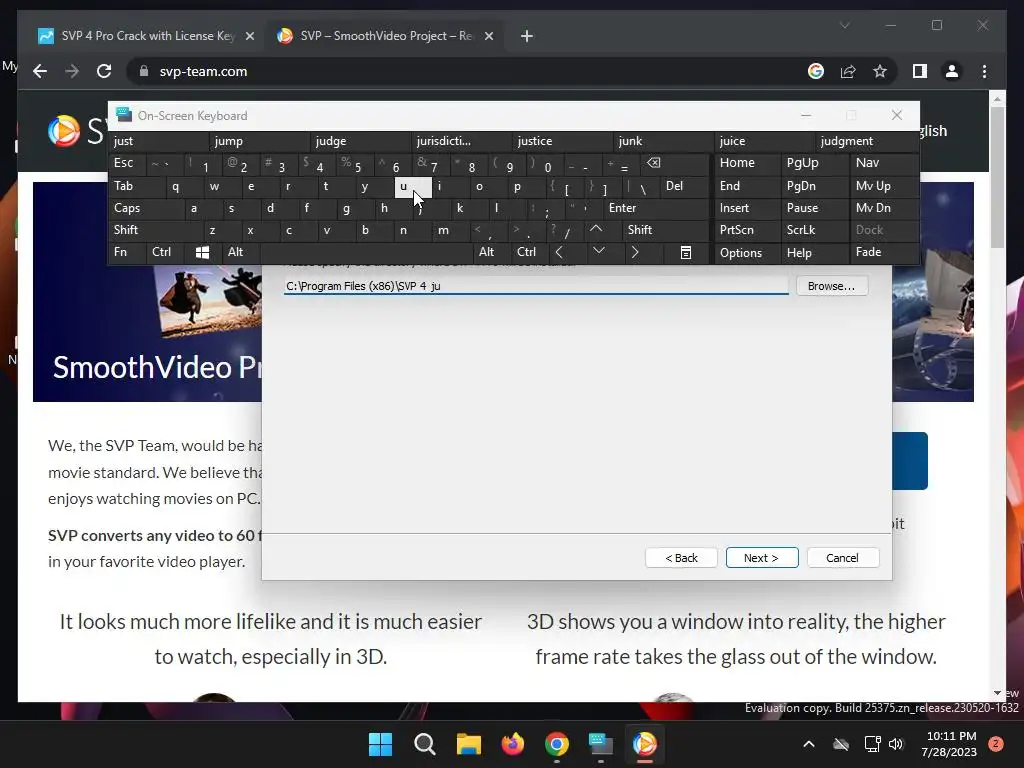Click Esc key on On-Screen Keyboard
The image size is (1024, 768).
click(x=127, y=163)
